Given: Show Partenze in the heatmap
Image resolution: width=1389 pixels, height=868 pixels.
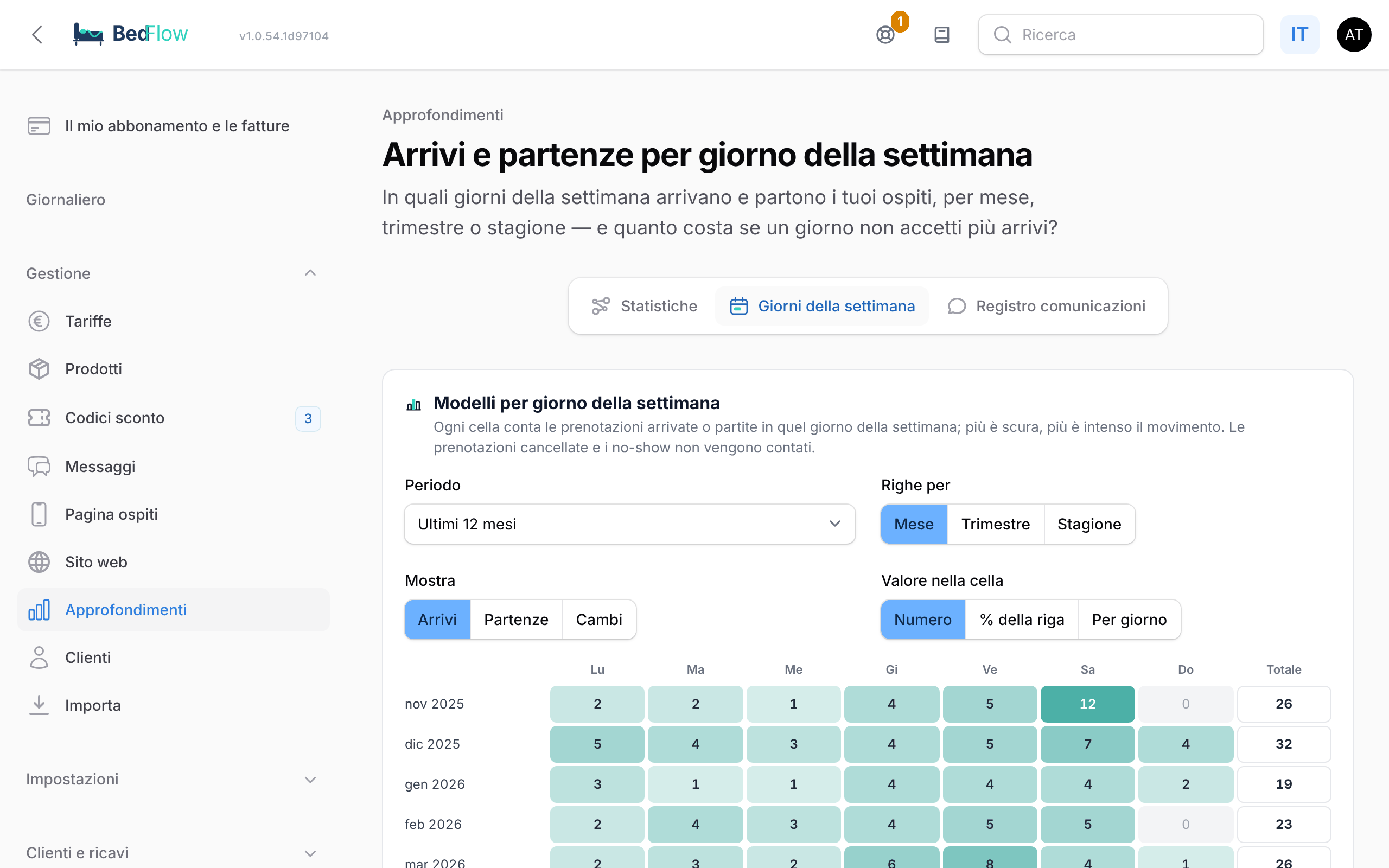Looking at the screenshot, I should (x=516, y=620).
